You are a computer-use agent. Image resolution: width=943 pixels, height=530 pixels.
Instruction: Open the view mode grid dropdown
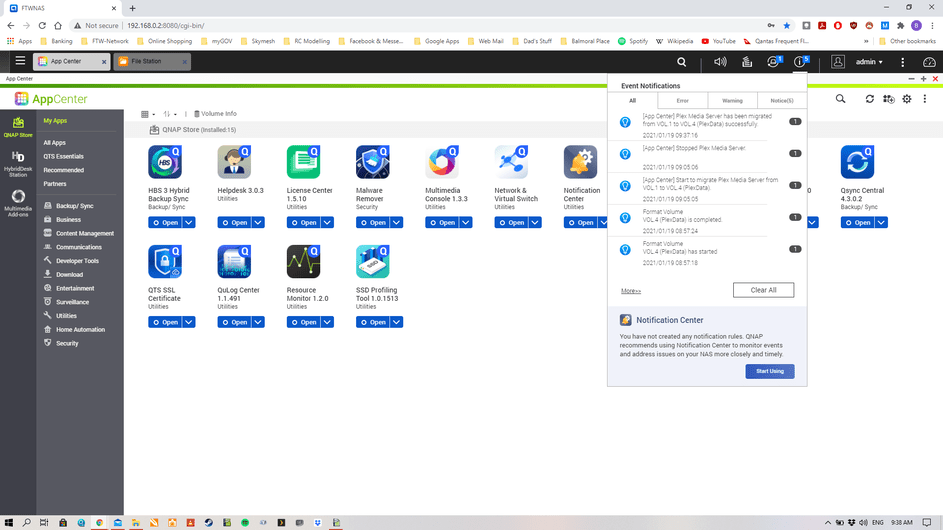click(148, 114)
